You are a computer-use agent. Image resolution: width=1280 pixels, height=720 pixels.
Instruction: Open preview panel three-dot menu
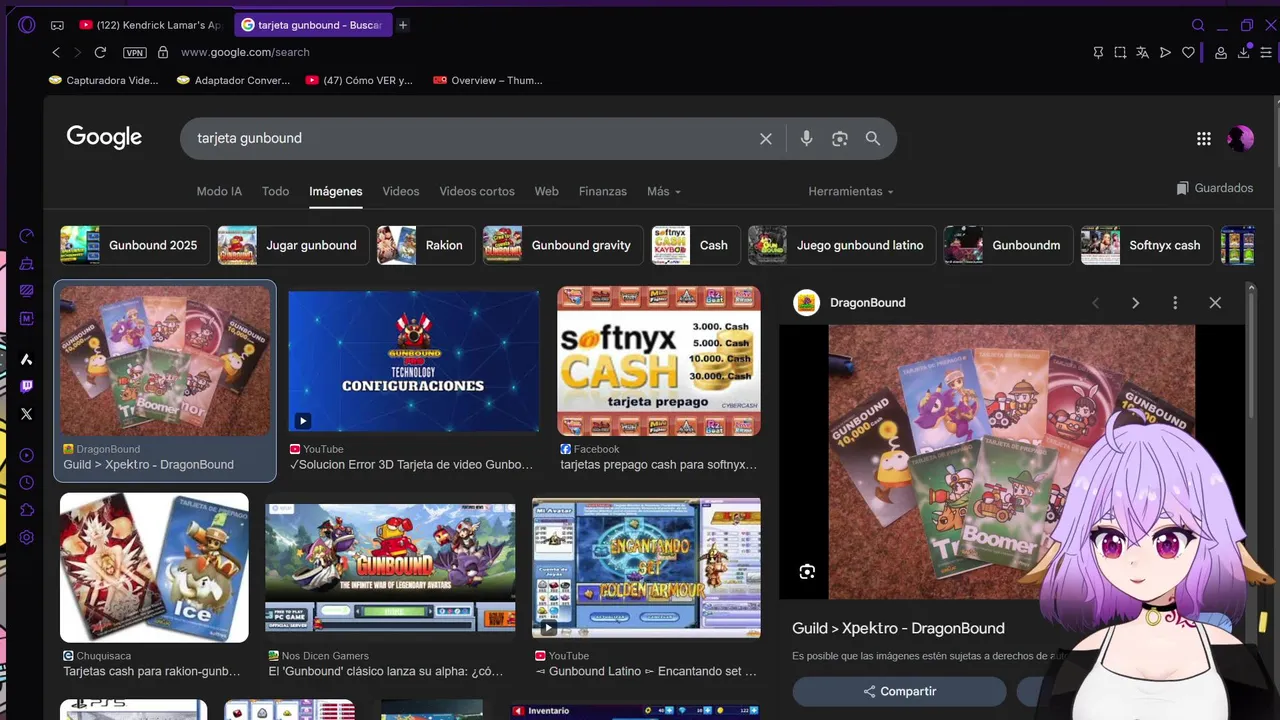(1175, 303)
